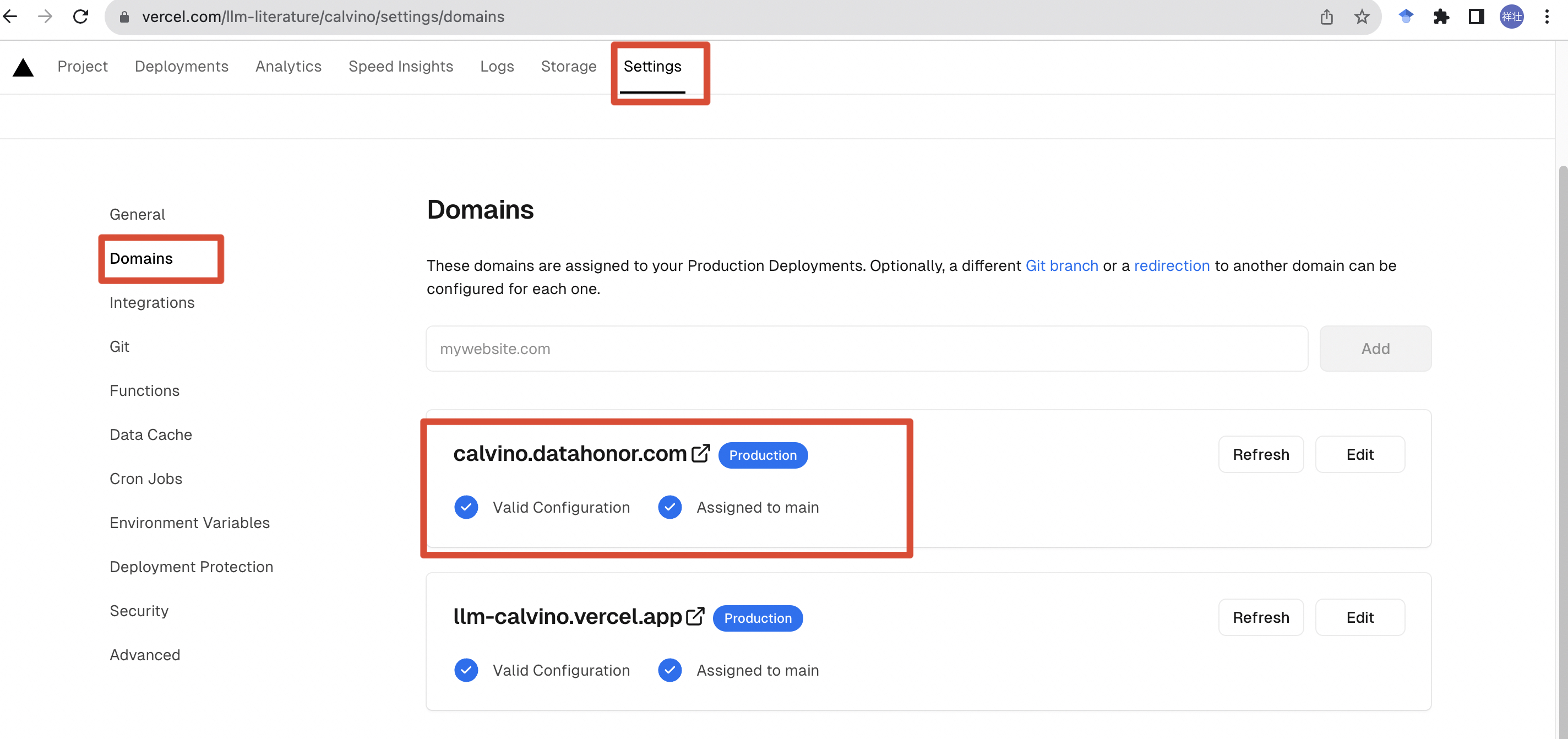Click the browser back arrow
Image resolution: width=1568 pixels, height=739 pixels.
[10, 17]
